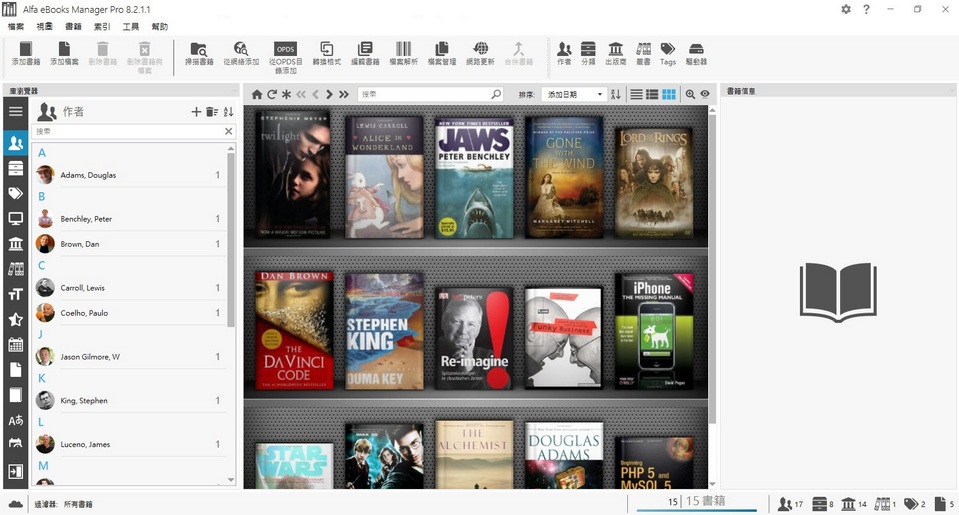Click the author list vertical scrollbar

[x=231, y=240]
